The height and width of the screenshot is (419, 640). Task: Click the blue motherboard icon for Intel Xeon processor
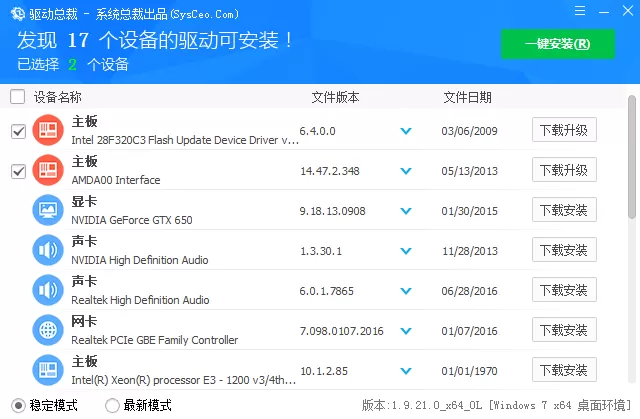point(48,370)
